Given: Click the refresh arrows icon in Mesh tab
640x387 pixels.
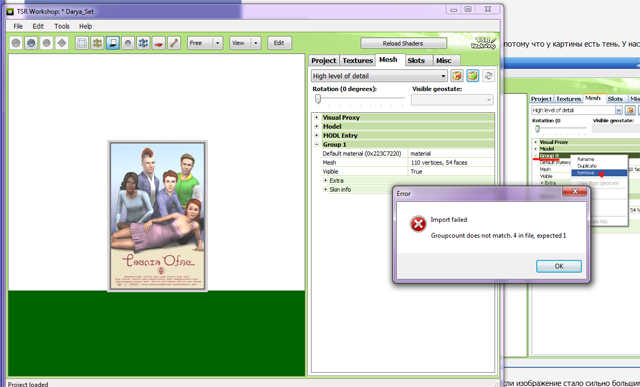Looking at the screenshot, I should 488,76.
